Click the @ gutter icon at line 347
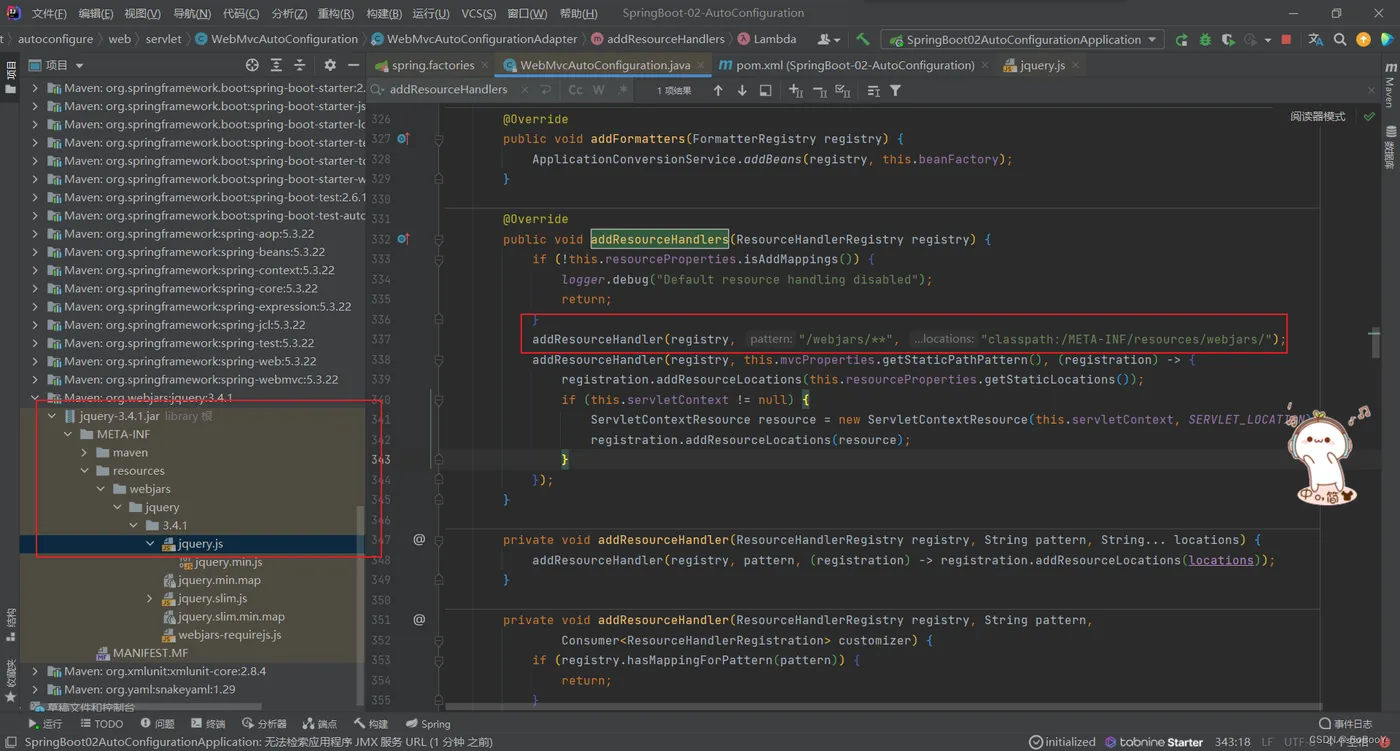The width and height of the screenshot is (1400, 751). coord(419,540)
